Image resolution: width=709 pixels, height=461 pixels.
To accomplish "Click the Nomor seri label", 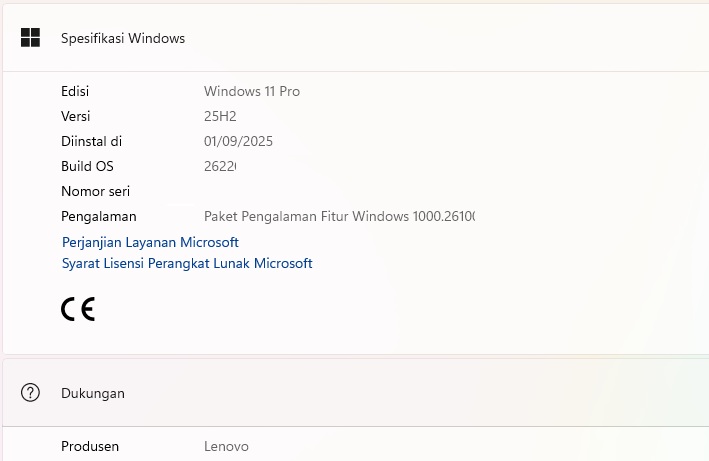I will (96, 191).
